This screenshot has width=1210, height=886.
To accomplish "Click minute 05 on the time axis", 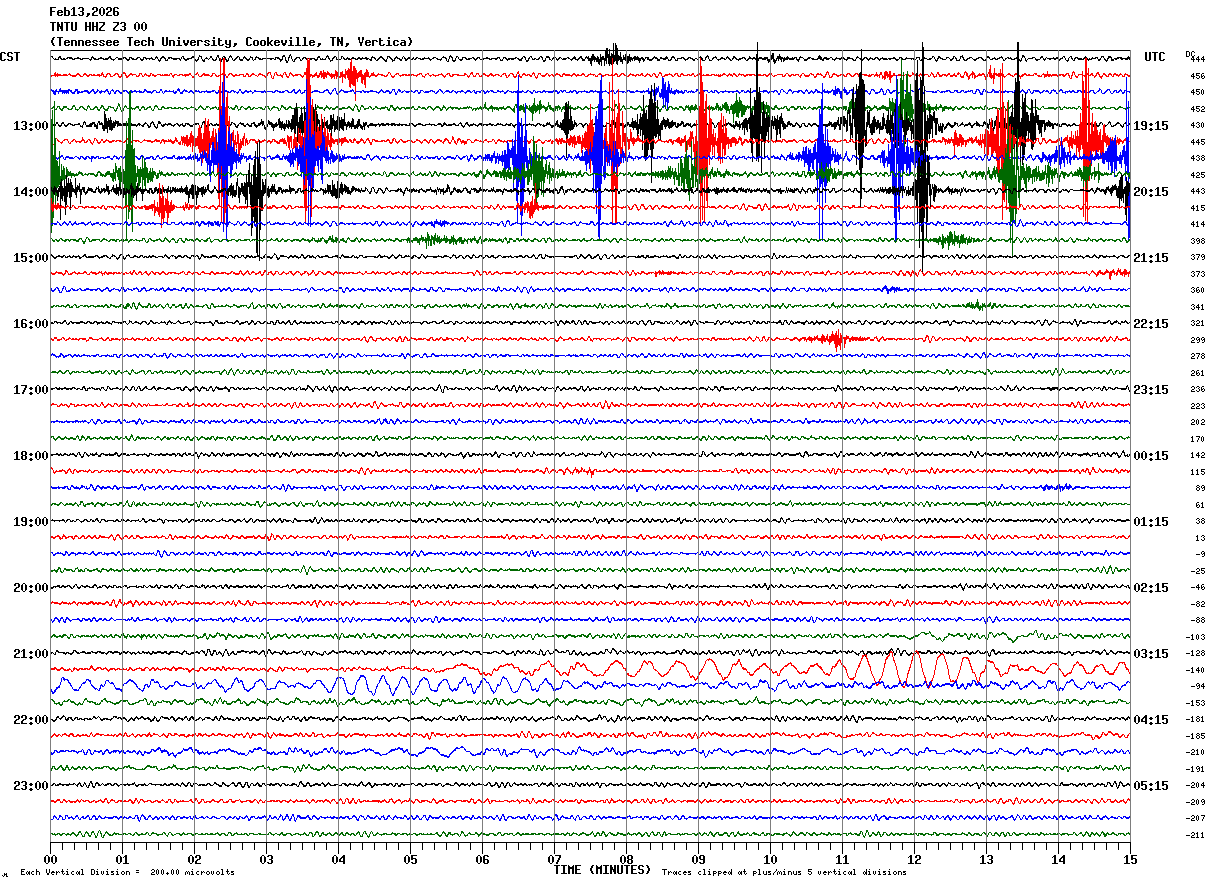I will 410,859.
